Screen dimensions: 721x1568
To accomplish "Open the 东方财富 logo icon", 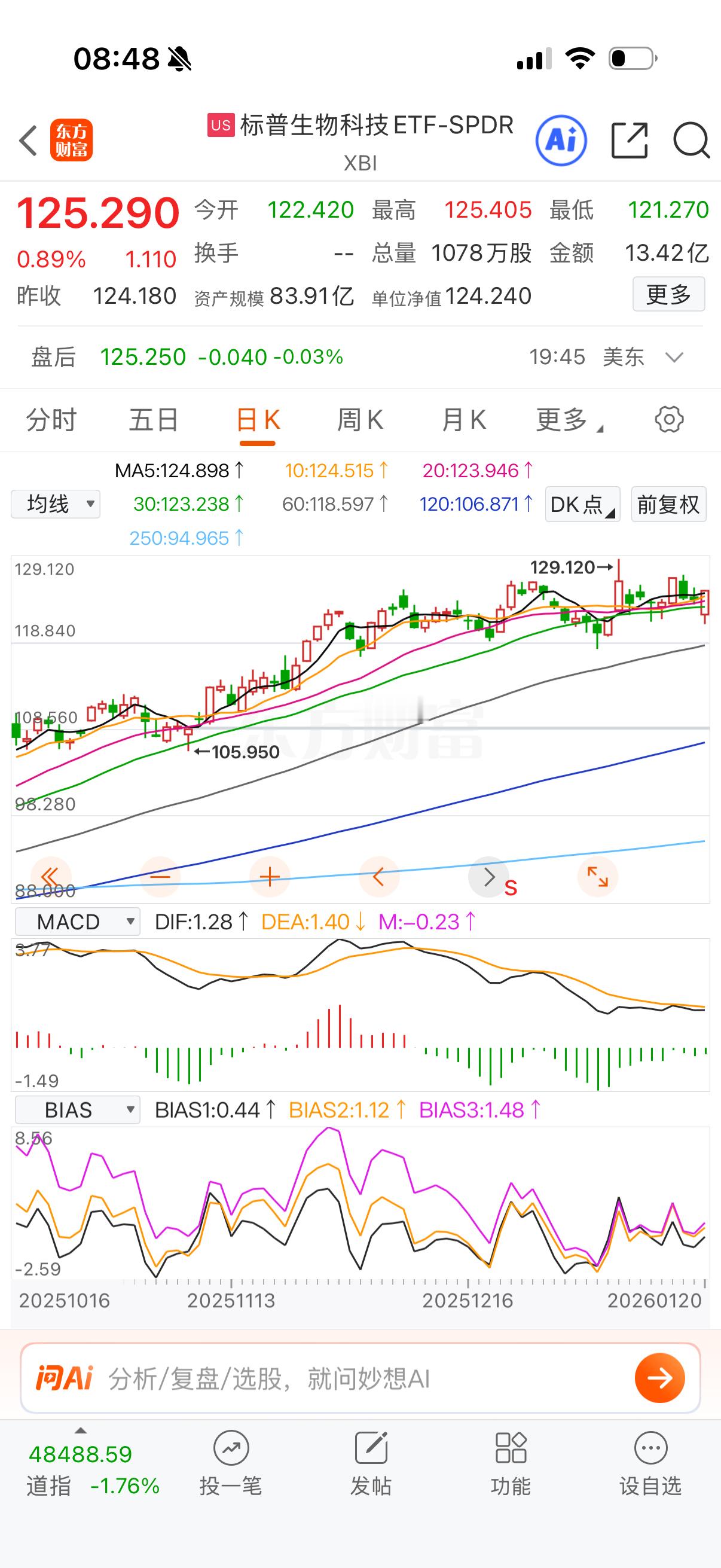I will point(72,141).
